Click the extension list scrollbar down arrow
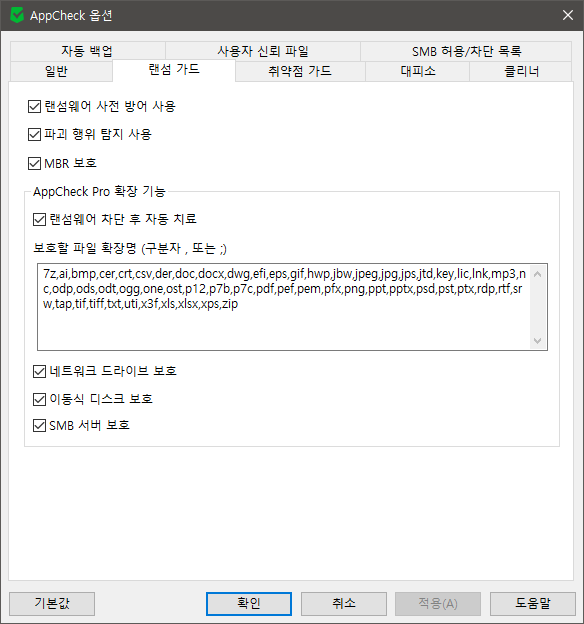The image size is (584, 624). tap(538, 341)
